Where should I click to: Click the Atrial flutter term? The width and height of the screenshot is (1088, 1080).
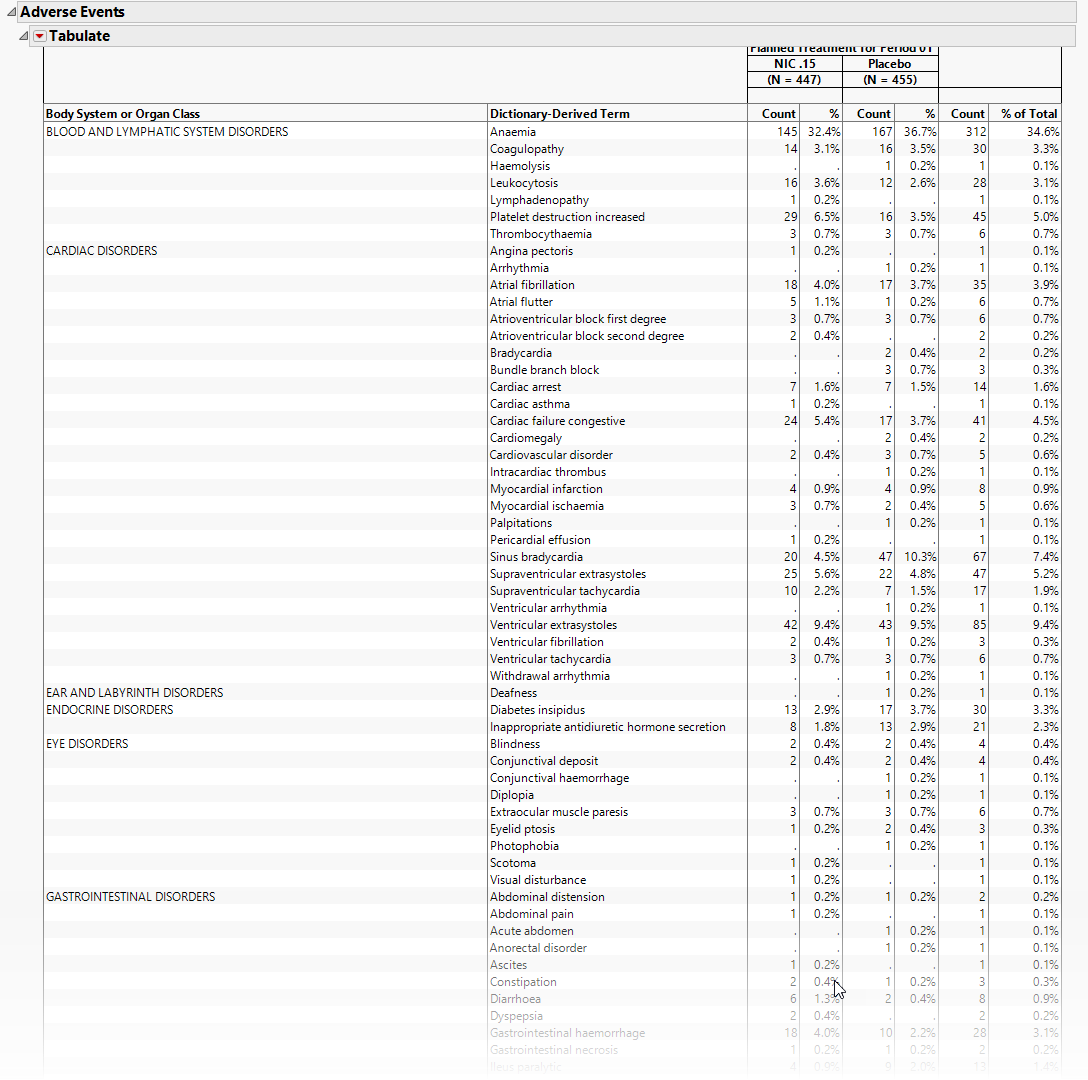tap(521, 302)
